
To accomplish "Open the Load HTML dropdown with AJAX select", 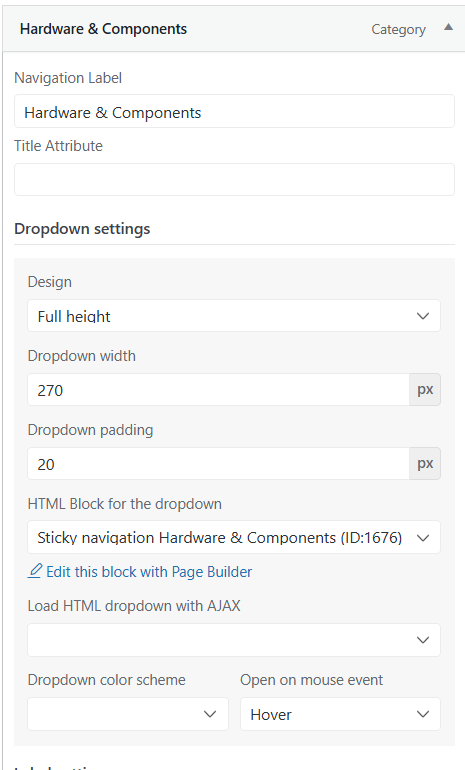I will pos(234,640).
